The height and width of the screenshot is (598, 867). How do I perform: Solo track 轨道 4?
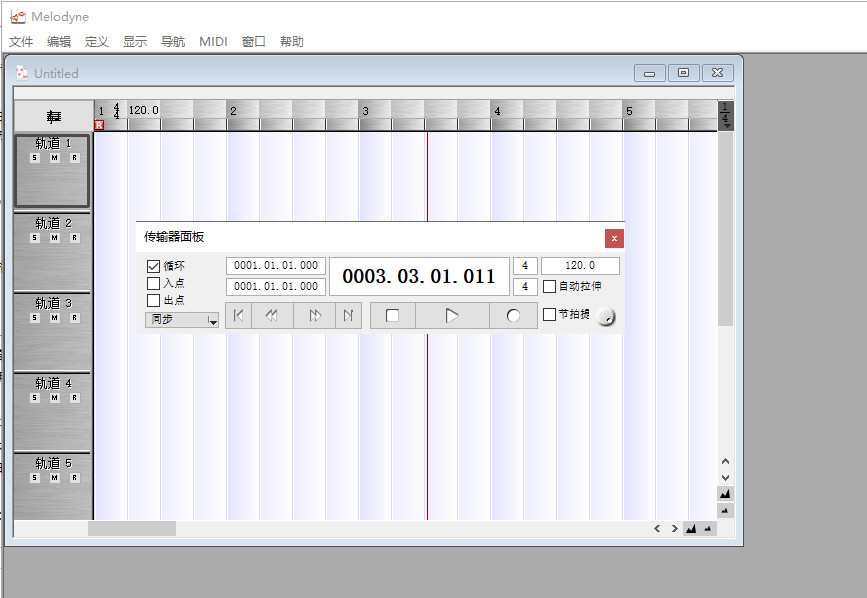(x=35, y=398)
